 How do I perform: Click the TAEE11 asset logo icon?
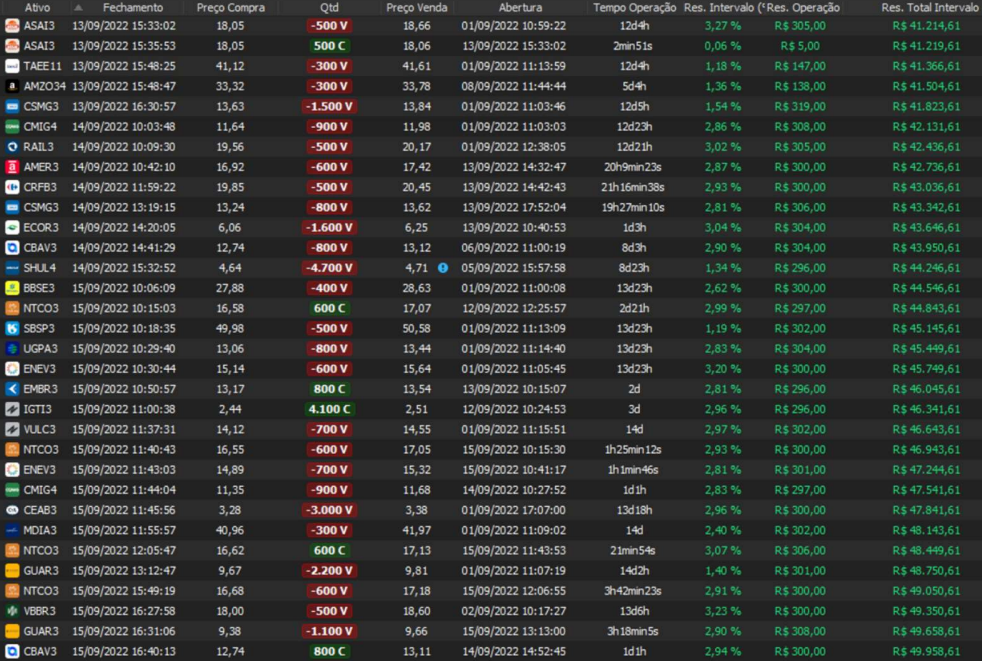tap(12, 66)
